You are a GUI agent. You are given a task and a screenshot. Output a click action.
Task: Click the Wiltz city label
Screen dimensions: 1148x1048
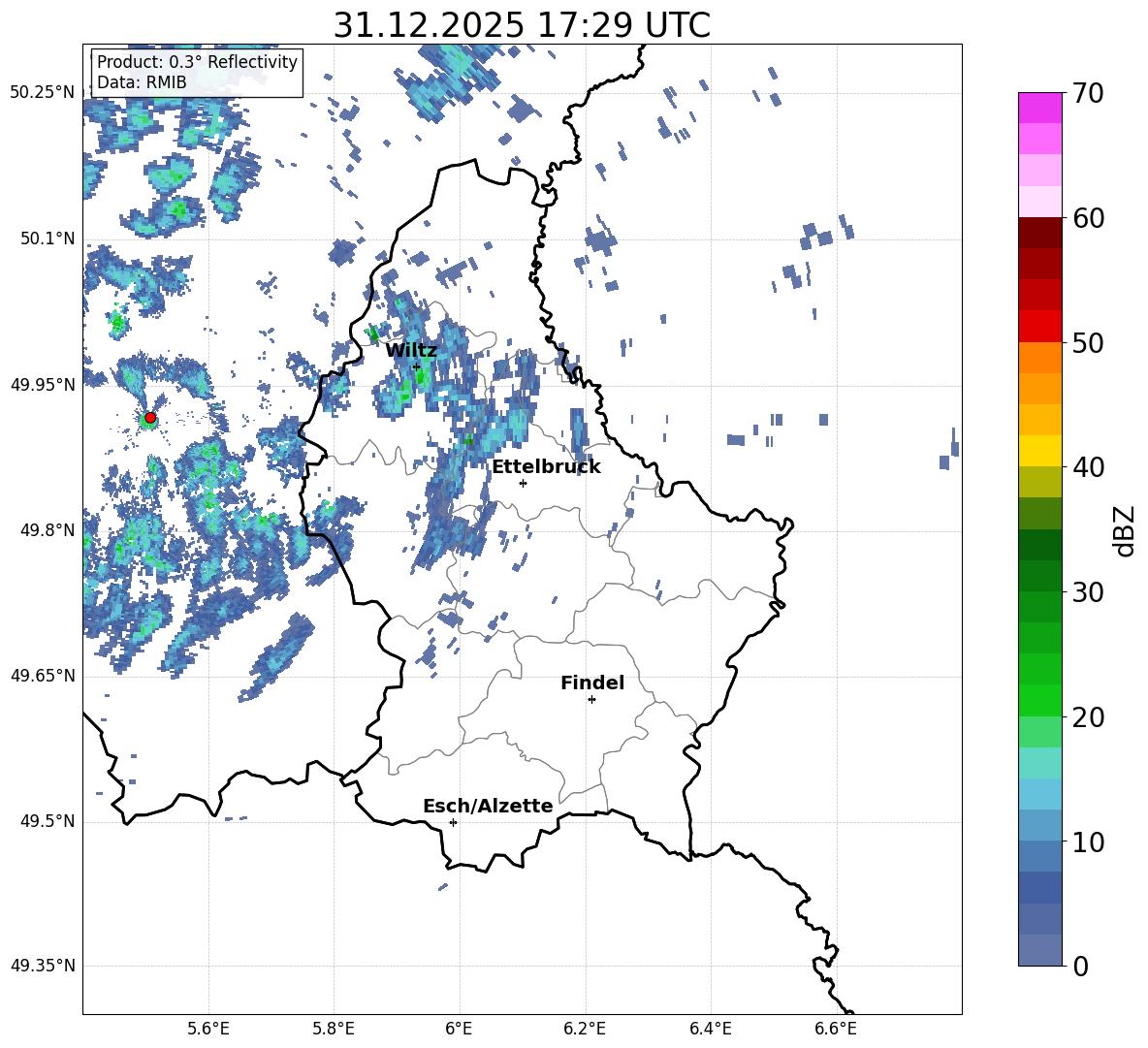pos(411,351)
